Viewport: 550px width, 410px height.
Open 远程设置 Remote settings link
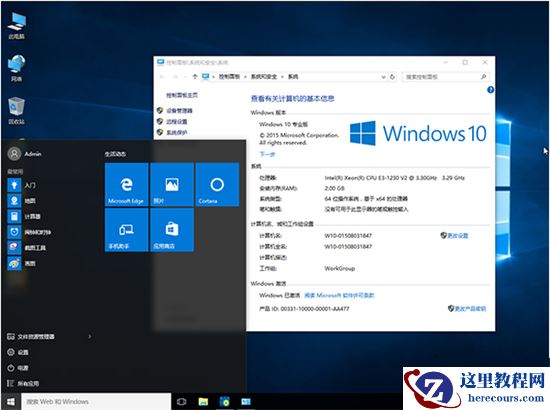click(176, 121)
